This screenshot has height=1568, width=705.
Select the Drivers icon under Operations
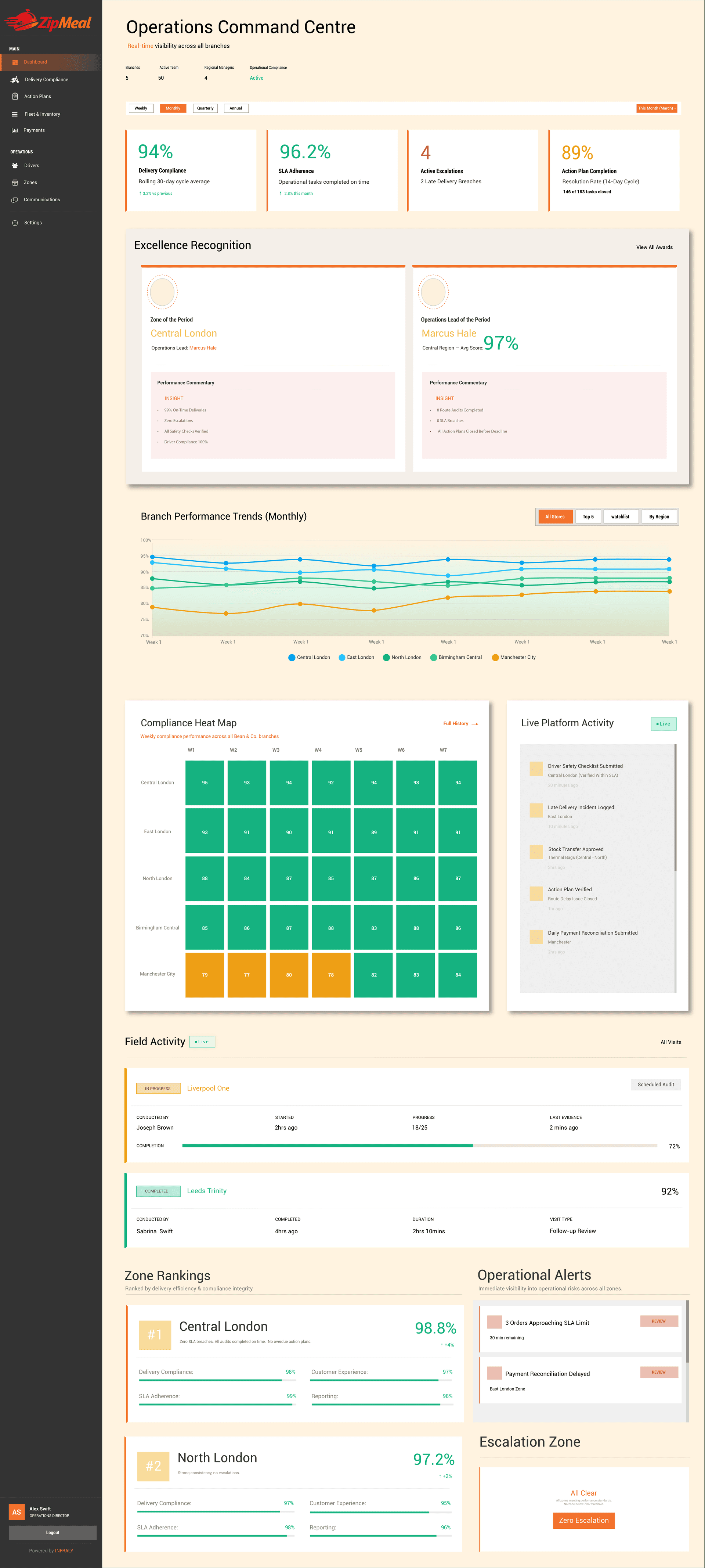click(x=15, y=165)
